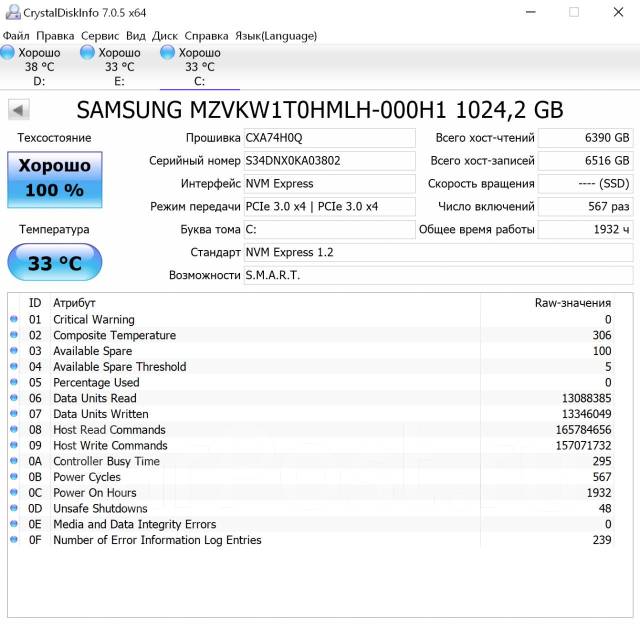Image resolution: width=640 pixels, height=624 pixels.
Task: Click the Хорошо 100 % health status button
Action: (54, 178)
